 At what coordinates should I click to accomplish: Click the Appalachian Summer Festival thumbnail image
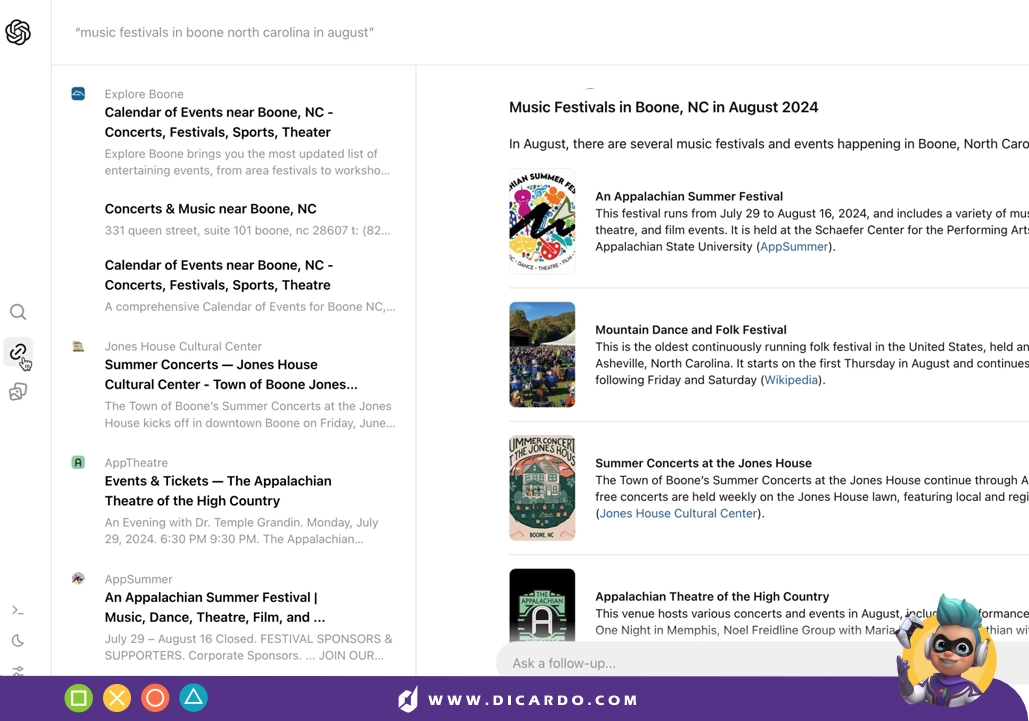542,221
